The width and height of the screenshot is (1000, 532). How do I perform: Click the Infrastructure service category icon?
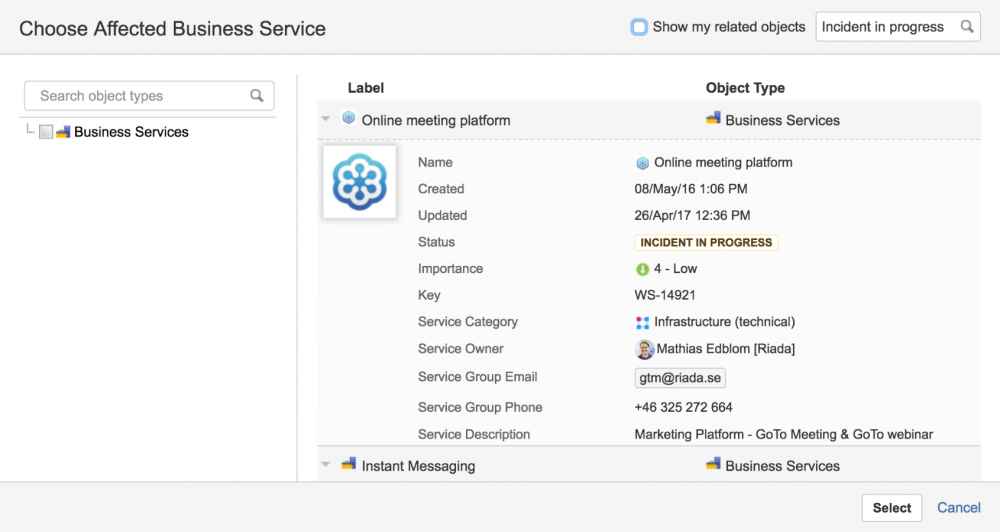coord(642,322)
